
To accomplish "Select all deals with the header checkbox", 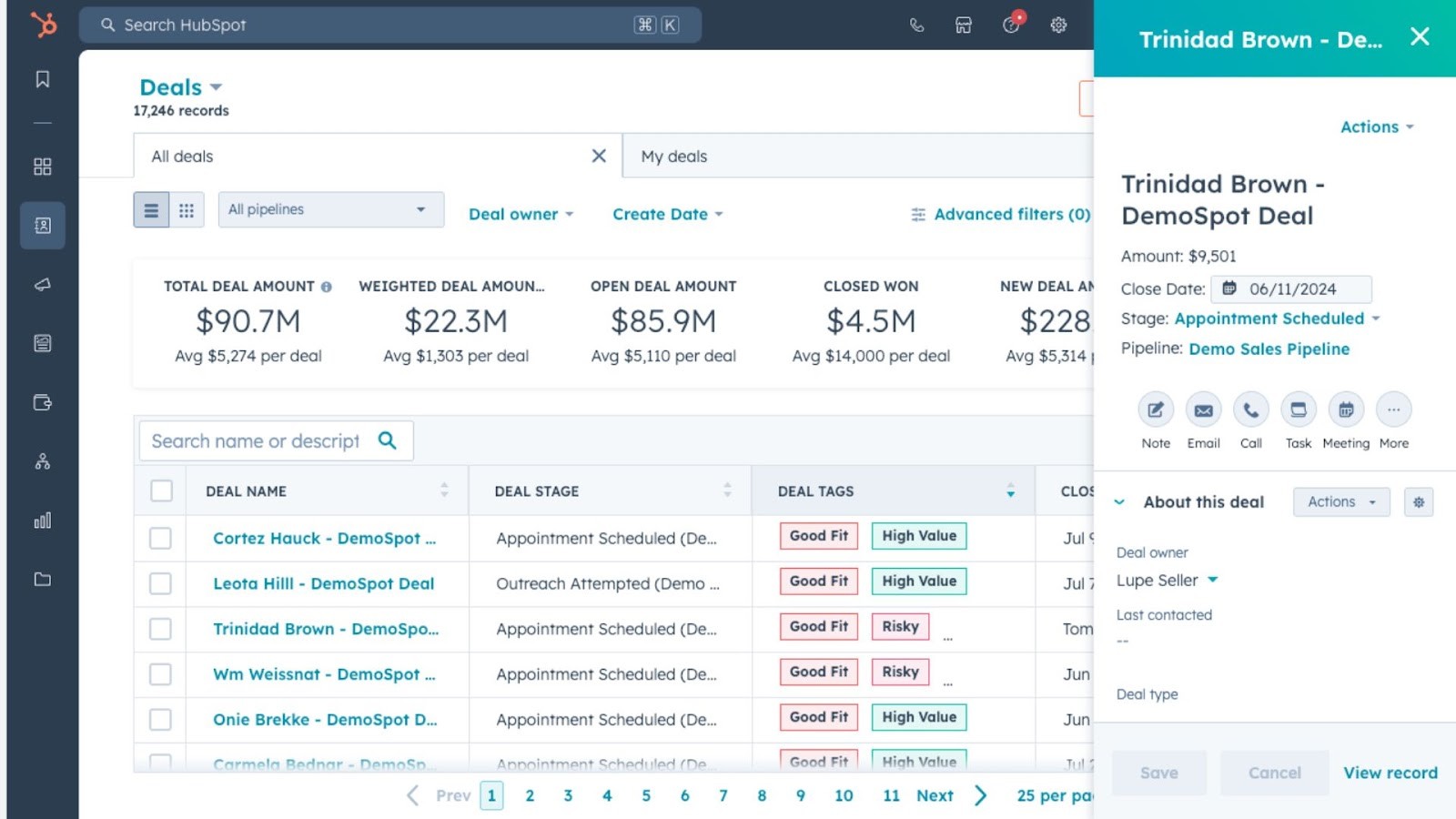I will click(x=160, y=490).
